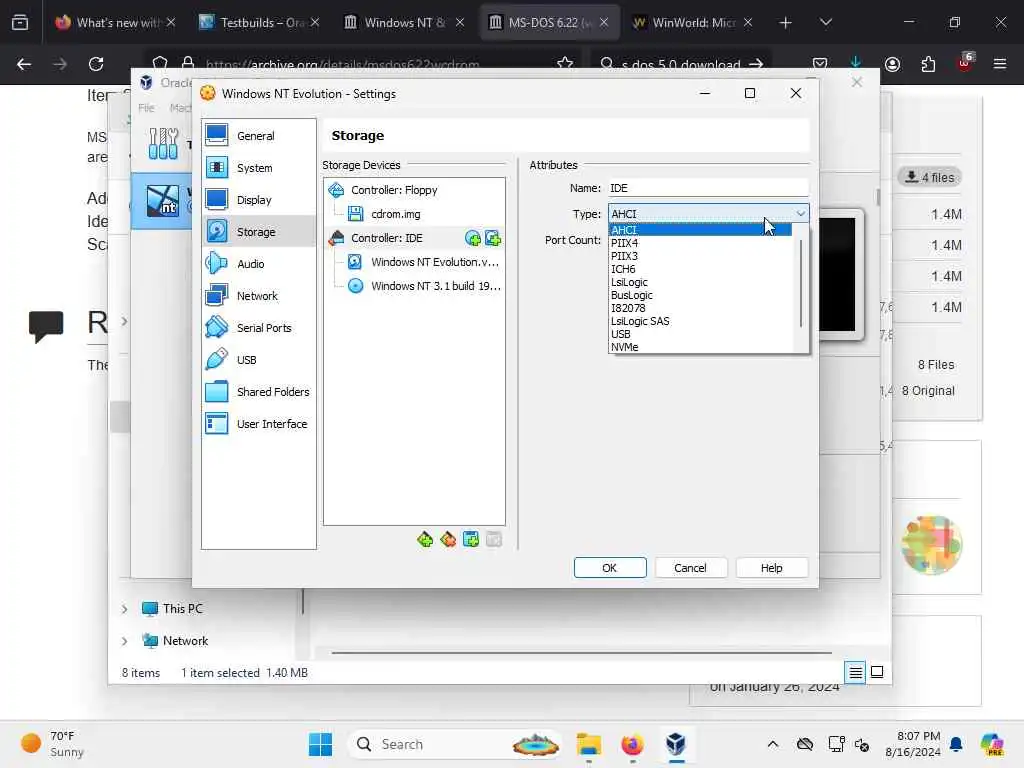Click add optical drive icon on IDE controller
1024x768 pixels.
(473, 238)
